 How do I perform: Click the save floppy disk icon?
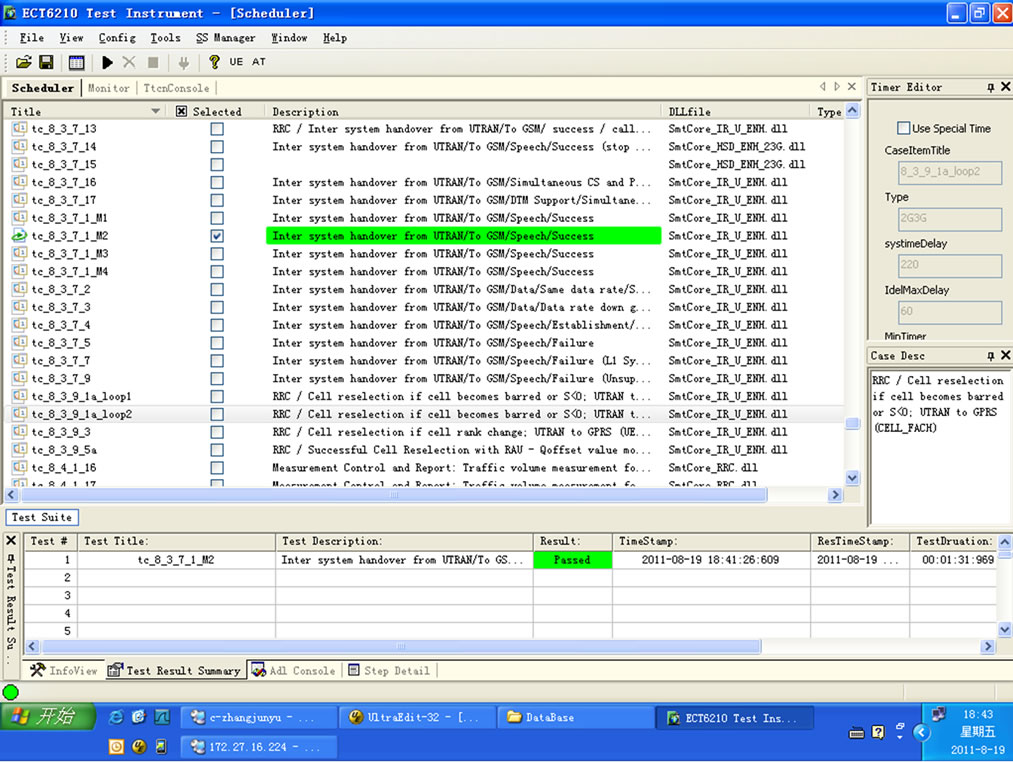(46, 62)
